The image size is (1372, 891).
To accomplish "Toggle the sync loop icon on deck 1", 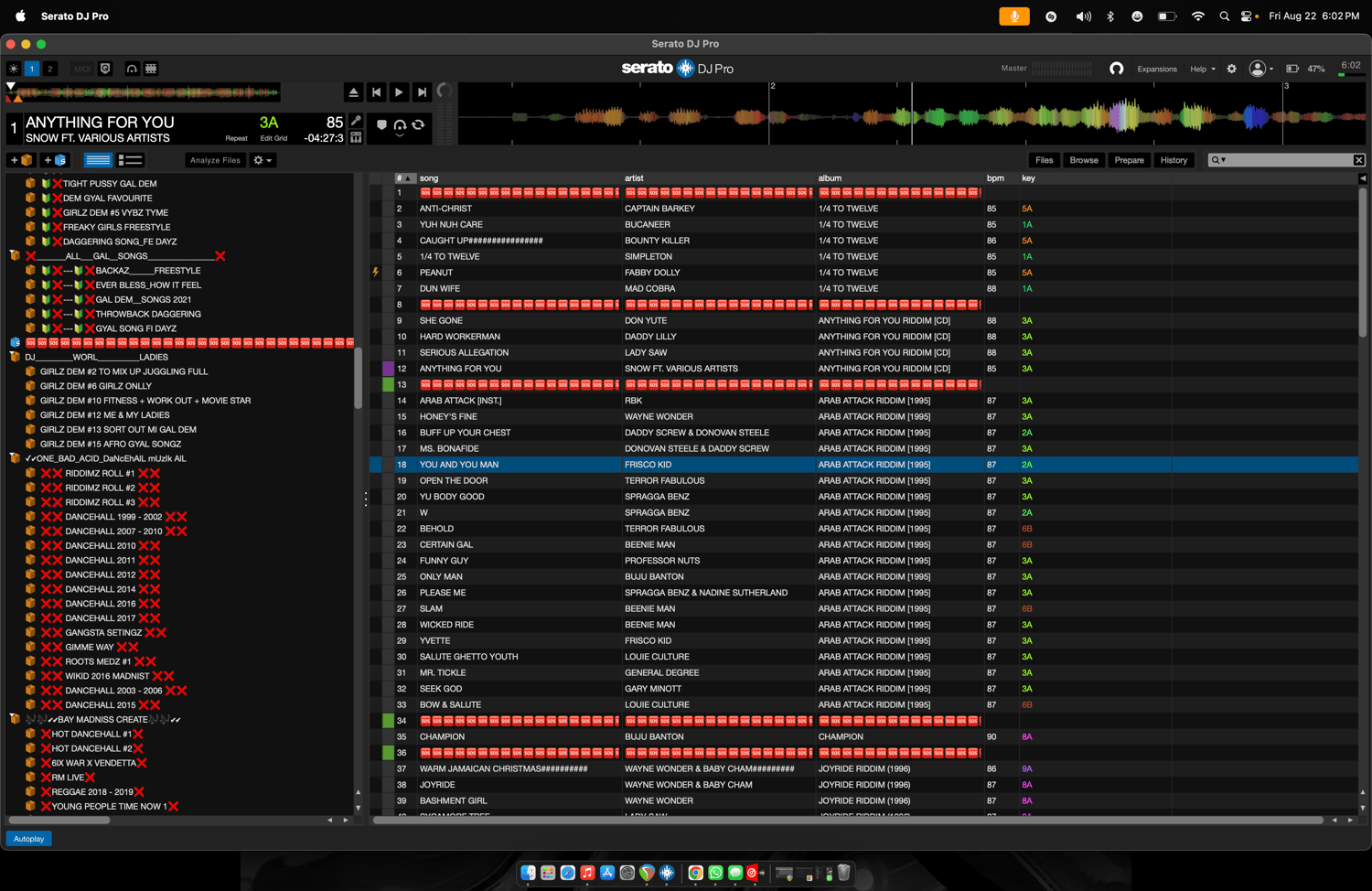I will coord(418,124).
